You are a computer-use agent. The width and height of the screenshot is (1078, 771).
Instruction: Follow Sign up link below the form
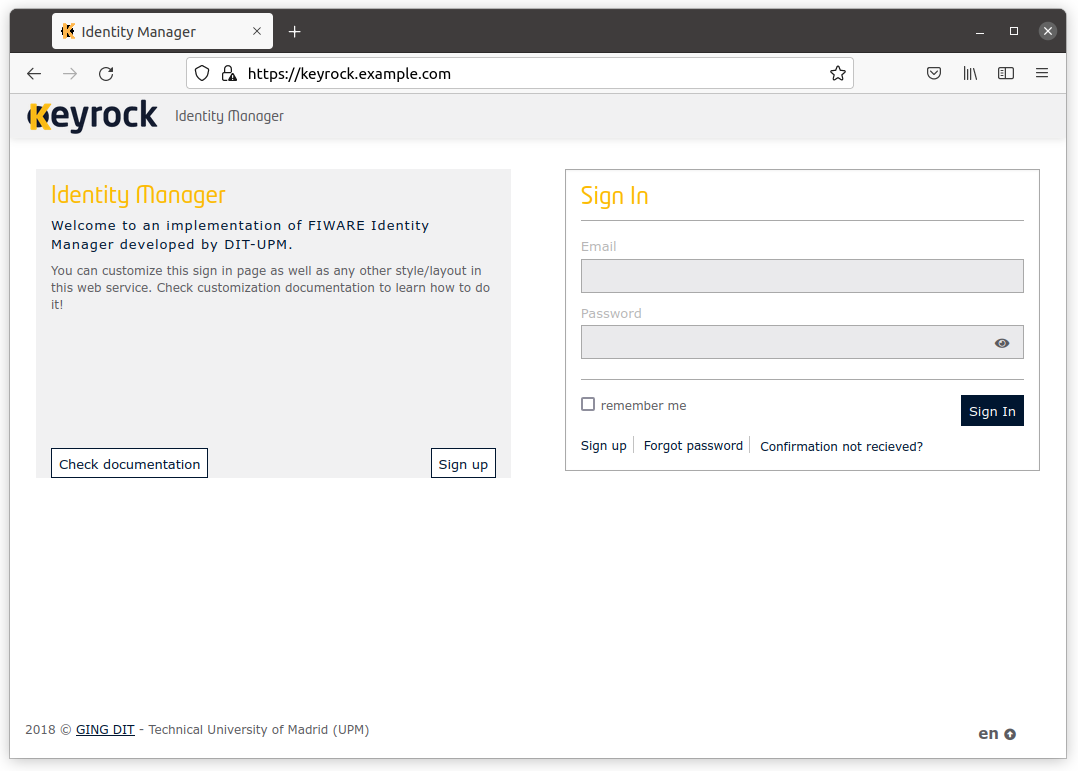pyautogui.click(x=604, y=446)
